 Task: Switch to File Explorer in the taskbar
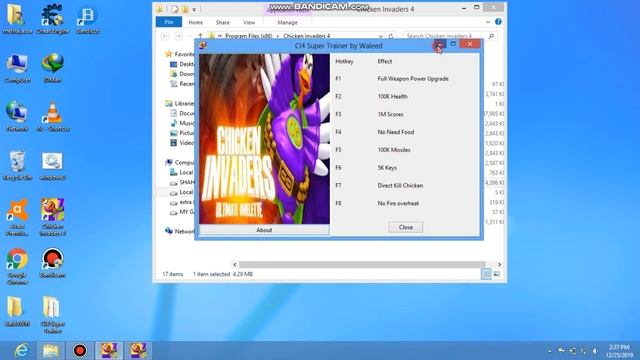coord(51,351)
